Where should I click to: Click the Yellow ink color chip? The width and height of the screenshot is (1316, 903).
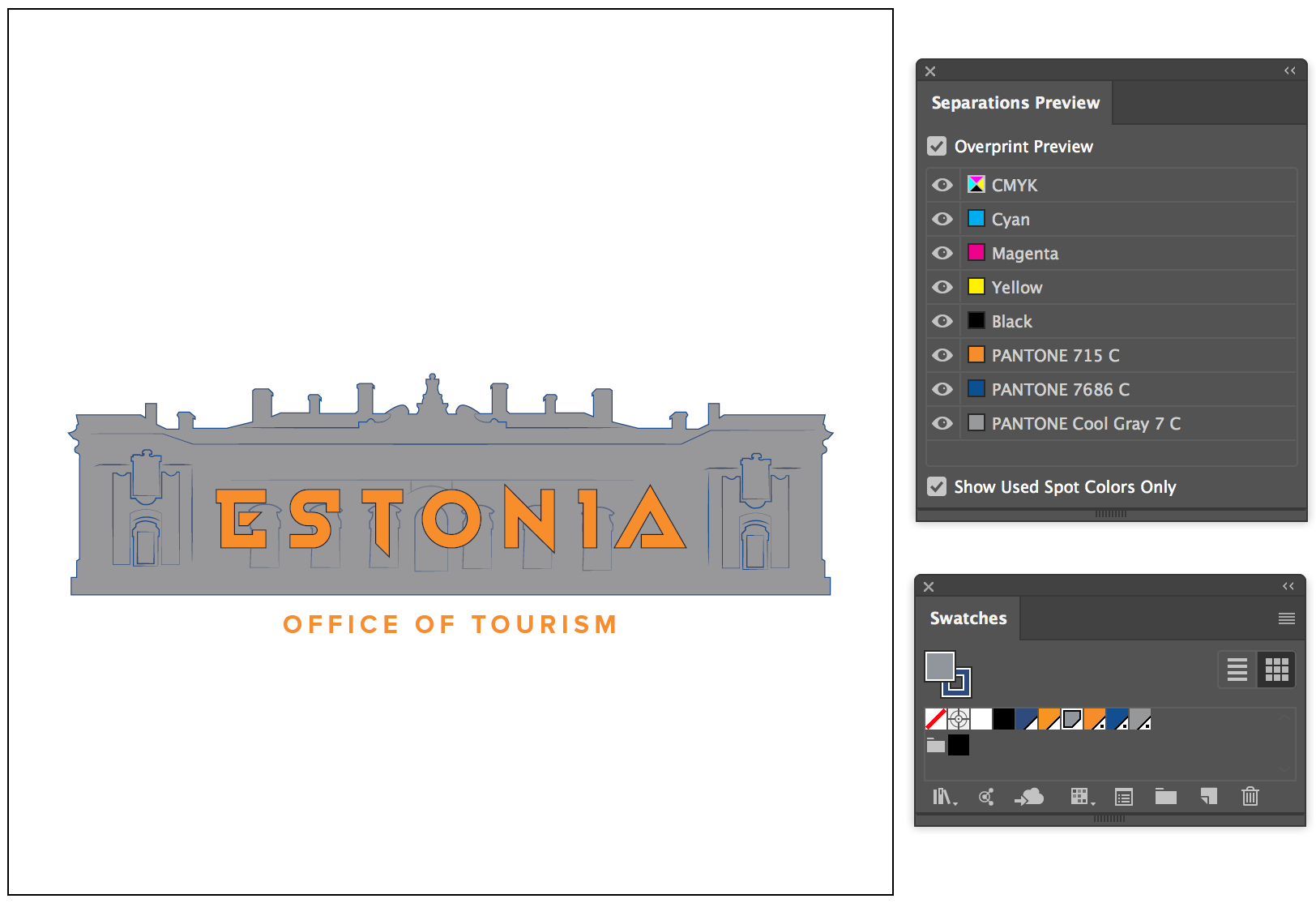[x=976, y=286]
